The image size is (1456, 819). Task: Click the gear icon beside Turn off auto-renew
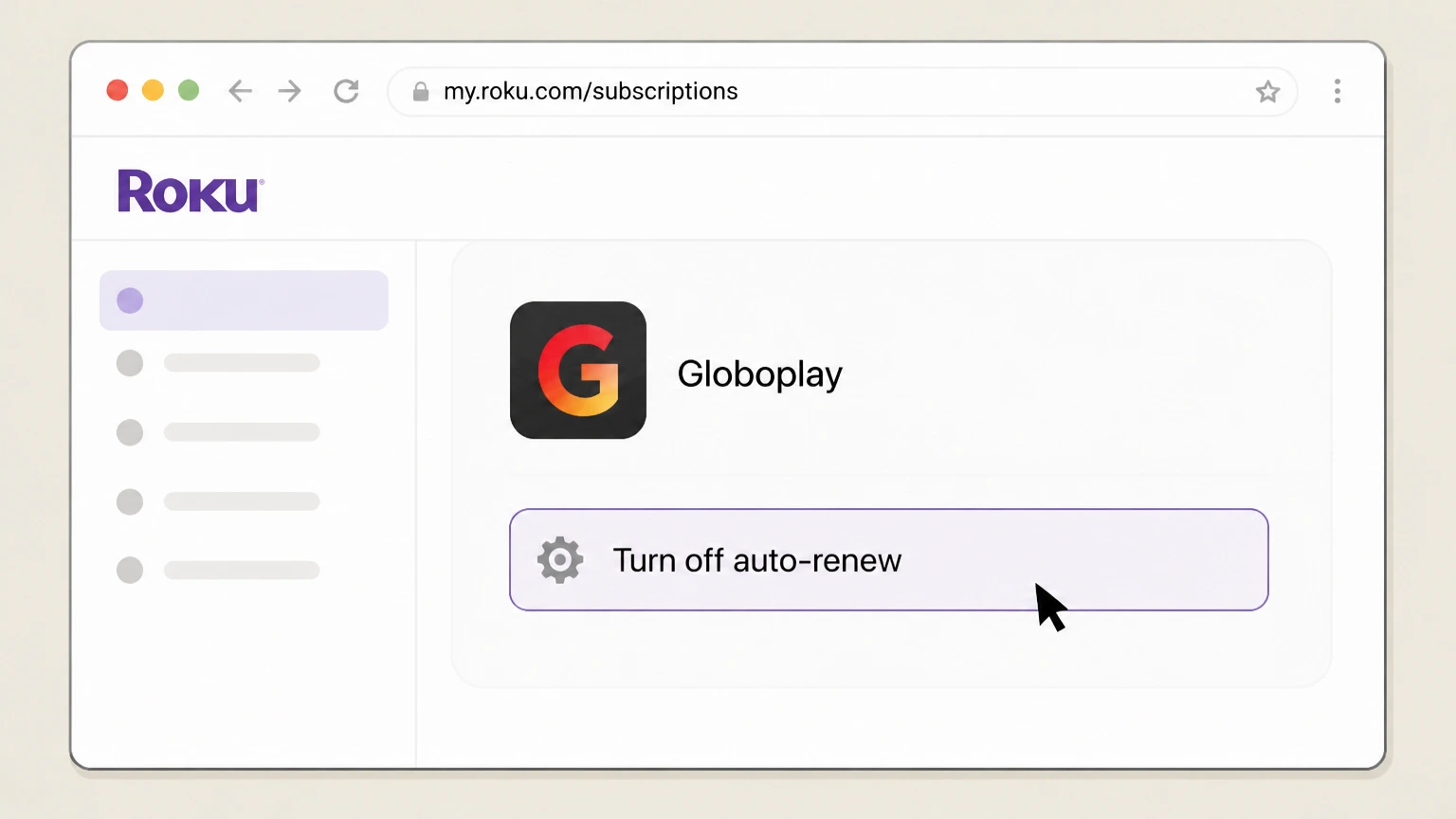pyautogui.click(x=560, y=559)
